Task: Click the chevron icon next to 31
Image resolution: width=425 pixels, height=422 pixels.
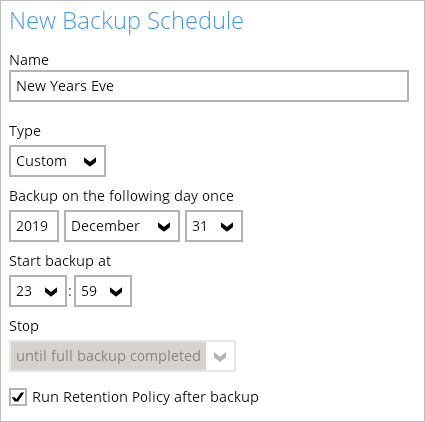Action: [x=227, y=227]
